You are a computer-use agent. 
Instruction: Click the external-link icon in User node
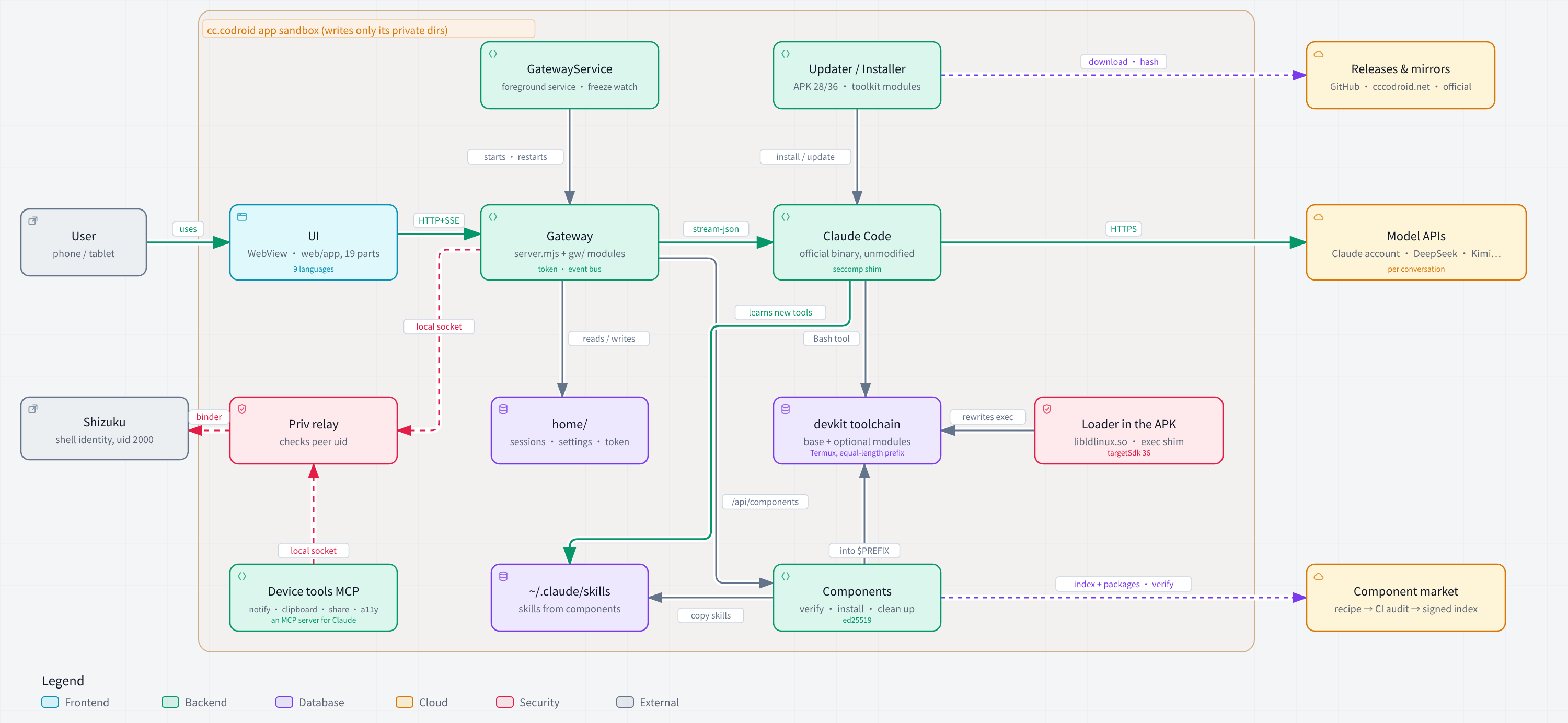(x=33, y=221)
